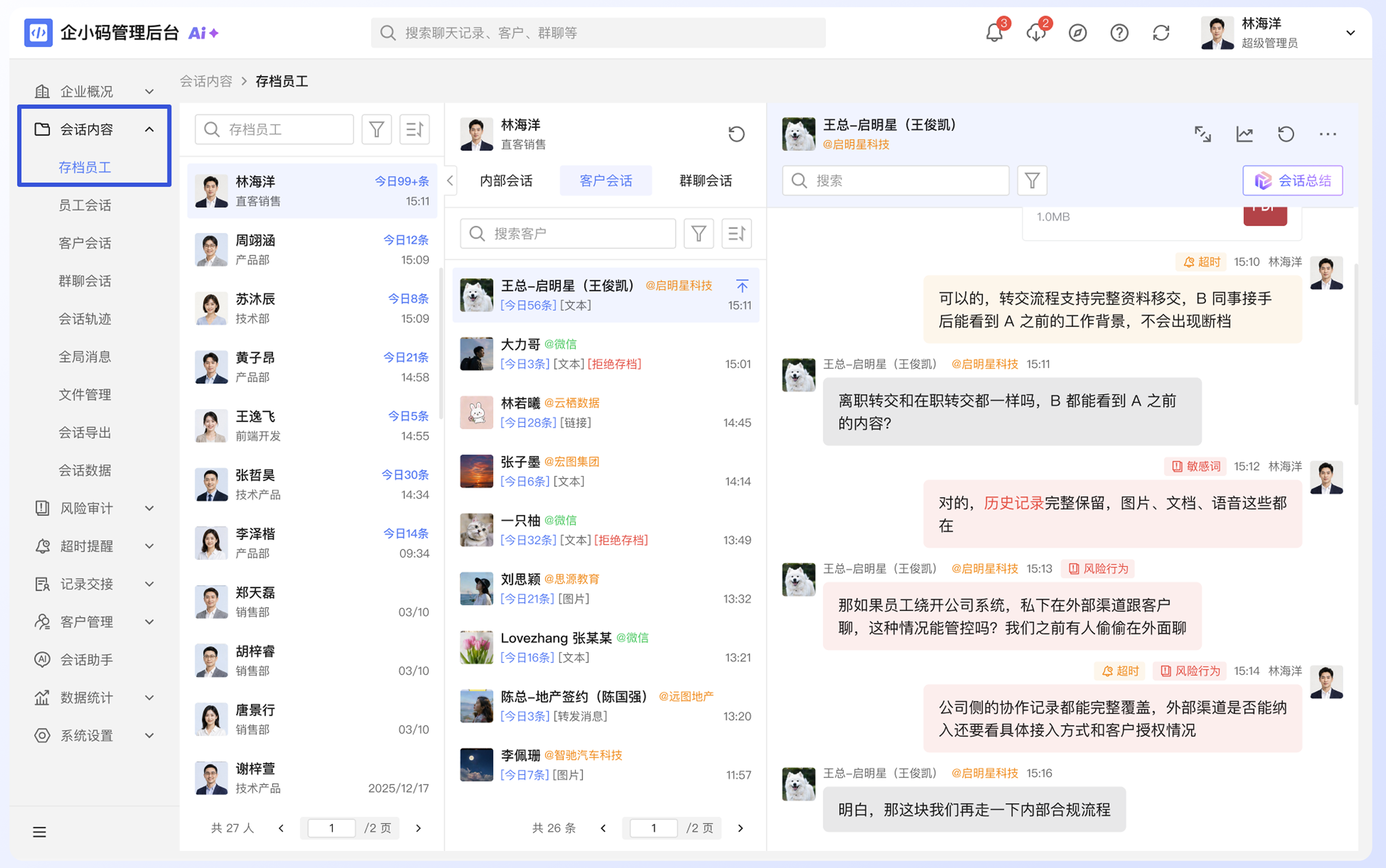Focus the global search box
1386x868 pixels.
598,33
